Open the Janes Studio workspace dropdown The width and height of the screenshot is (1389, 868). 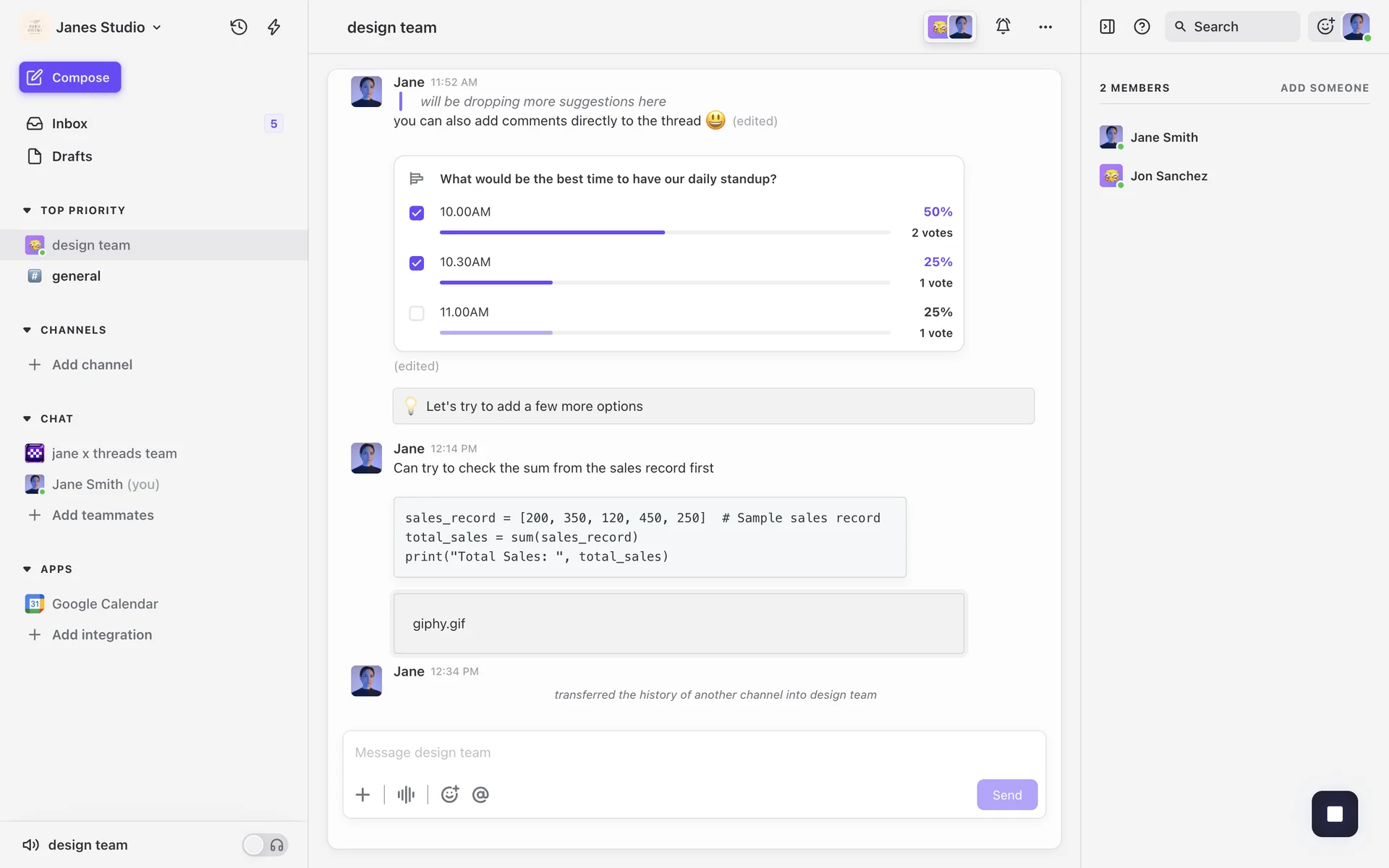click(109, 27)
